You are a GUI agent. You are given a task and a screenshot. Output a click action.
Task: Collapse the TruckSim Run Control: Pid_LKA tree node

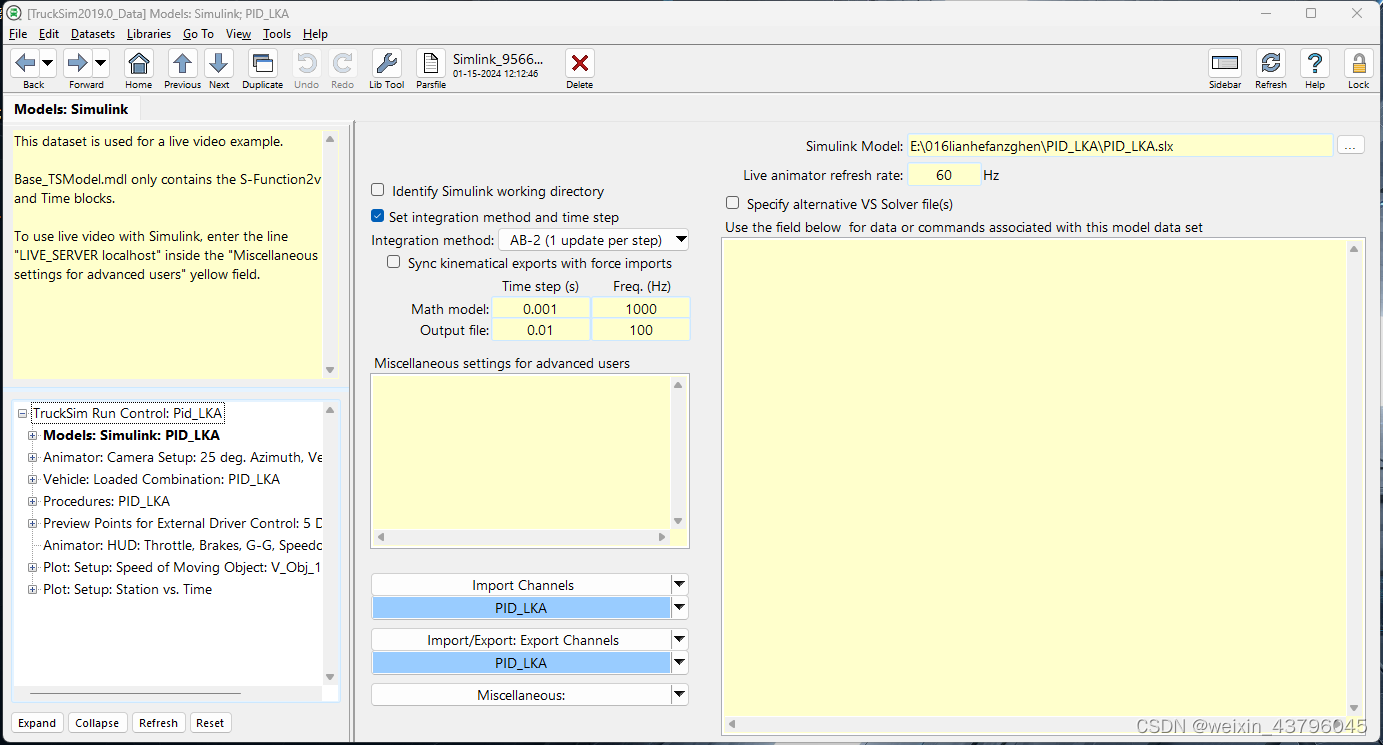click(x=23, y=413)
